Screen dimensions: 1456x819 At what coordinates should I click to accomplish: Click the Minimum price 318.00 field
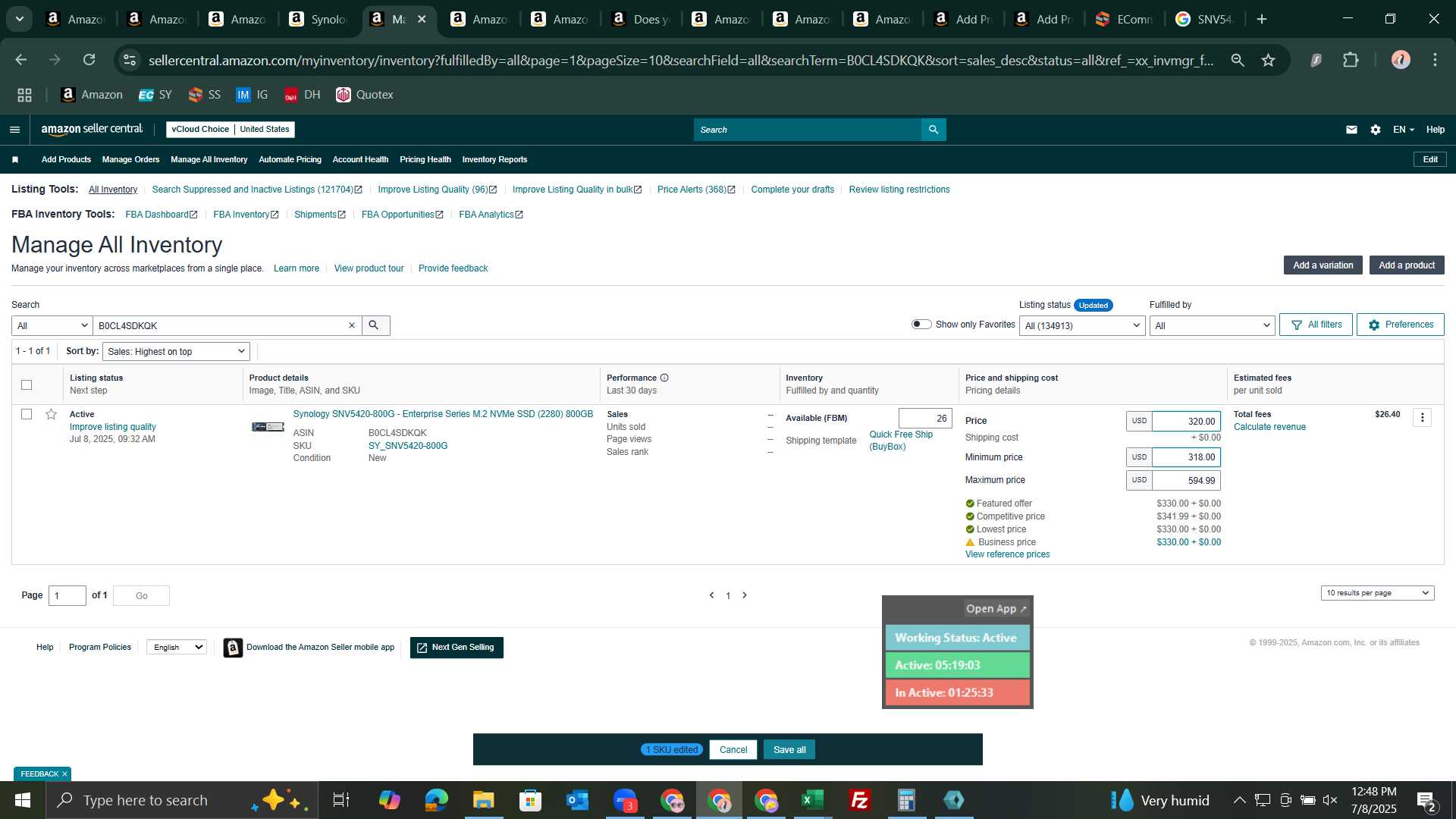coord(1186,457)
